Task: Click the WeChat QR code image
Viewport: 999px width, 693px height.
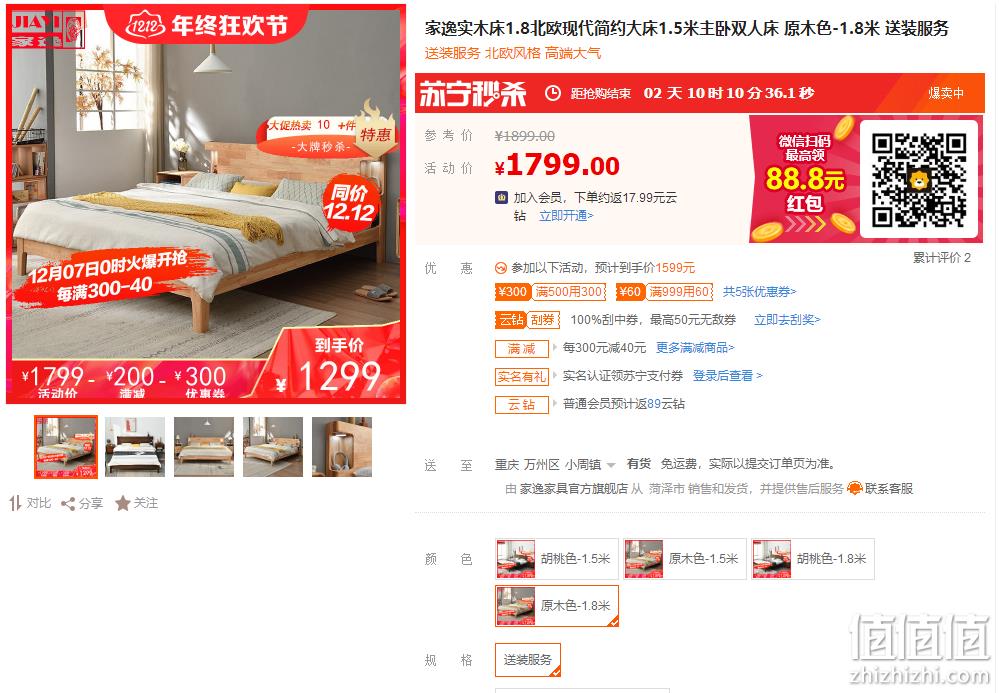Action: coord(918,179)
